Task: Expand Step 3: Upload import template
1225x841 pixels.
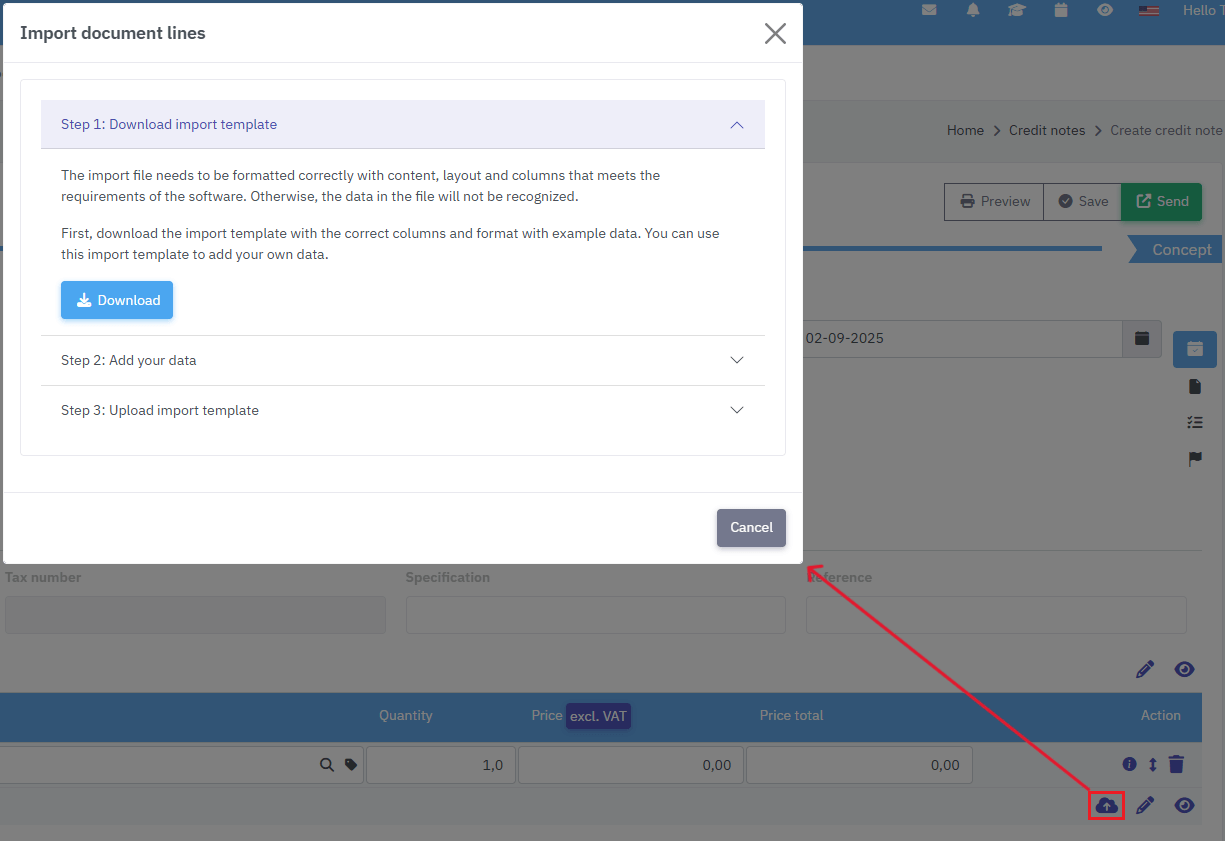Action: [402, 410]
